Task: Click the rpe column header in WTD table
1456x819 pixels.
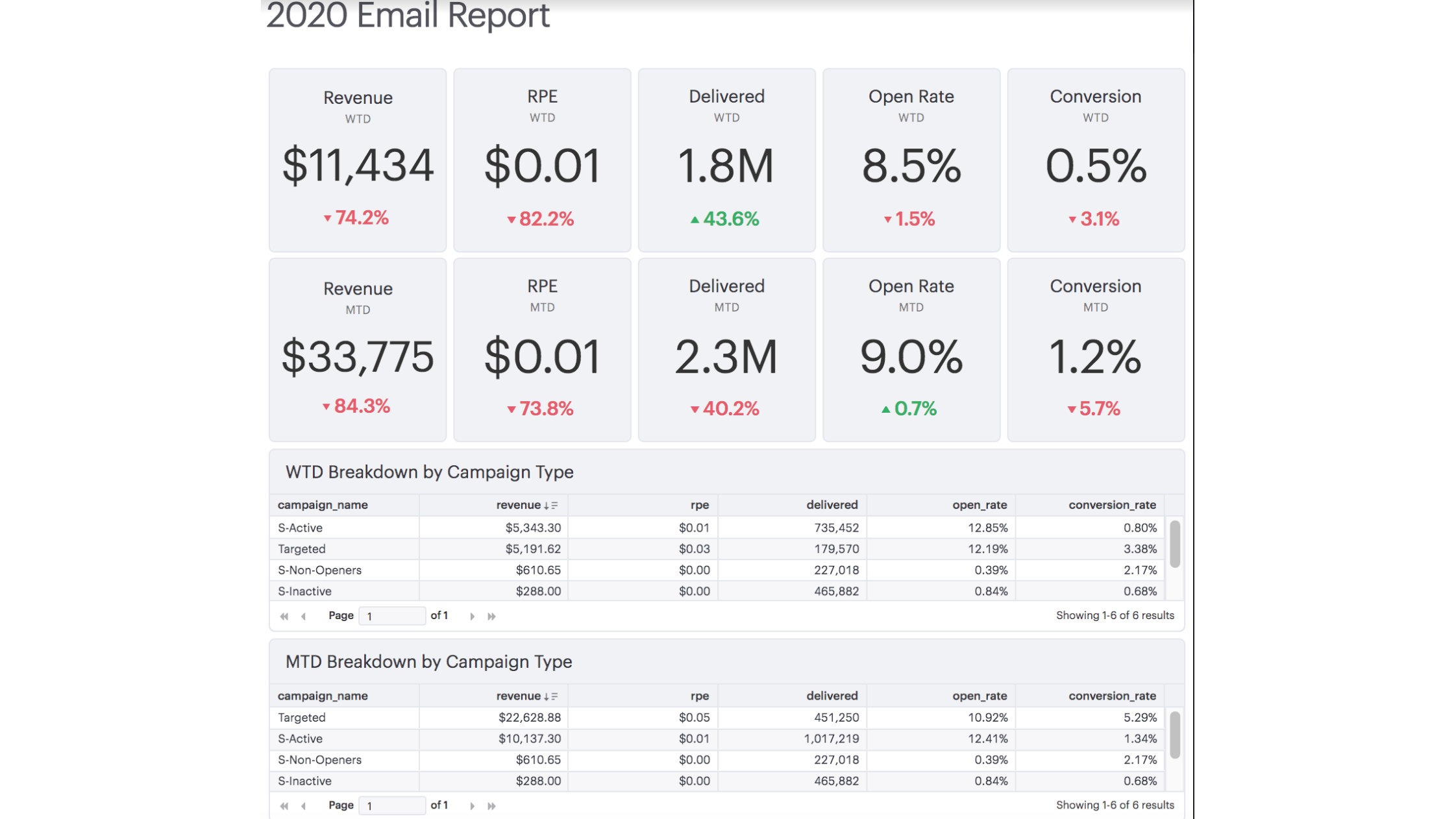Action: click(x=700, y=504)
